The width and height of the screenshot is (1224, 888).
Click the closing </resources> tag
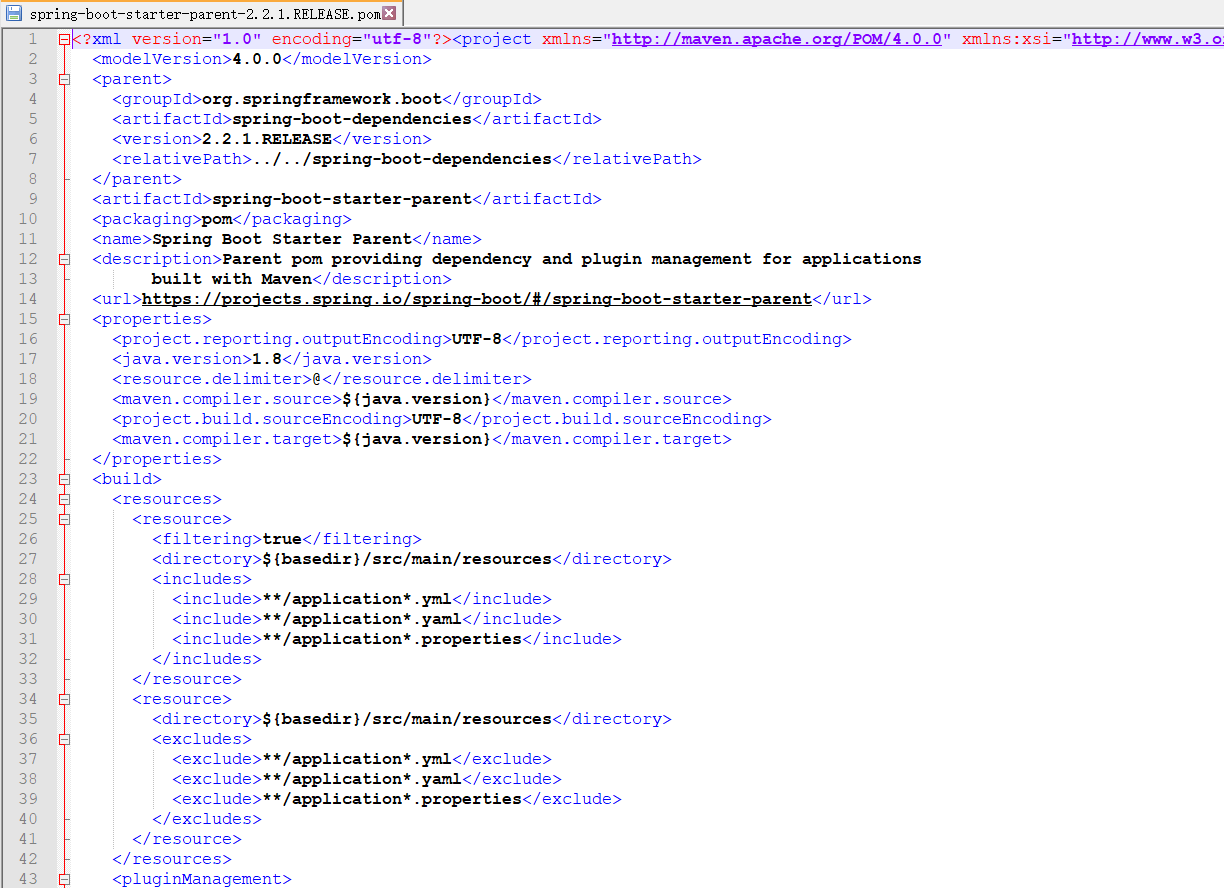pyautogui.click(x=172, y=859)
